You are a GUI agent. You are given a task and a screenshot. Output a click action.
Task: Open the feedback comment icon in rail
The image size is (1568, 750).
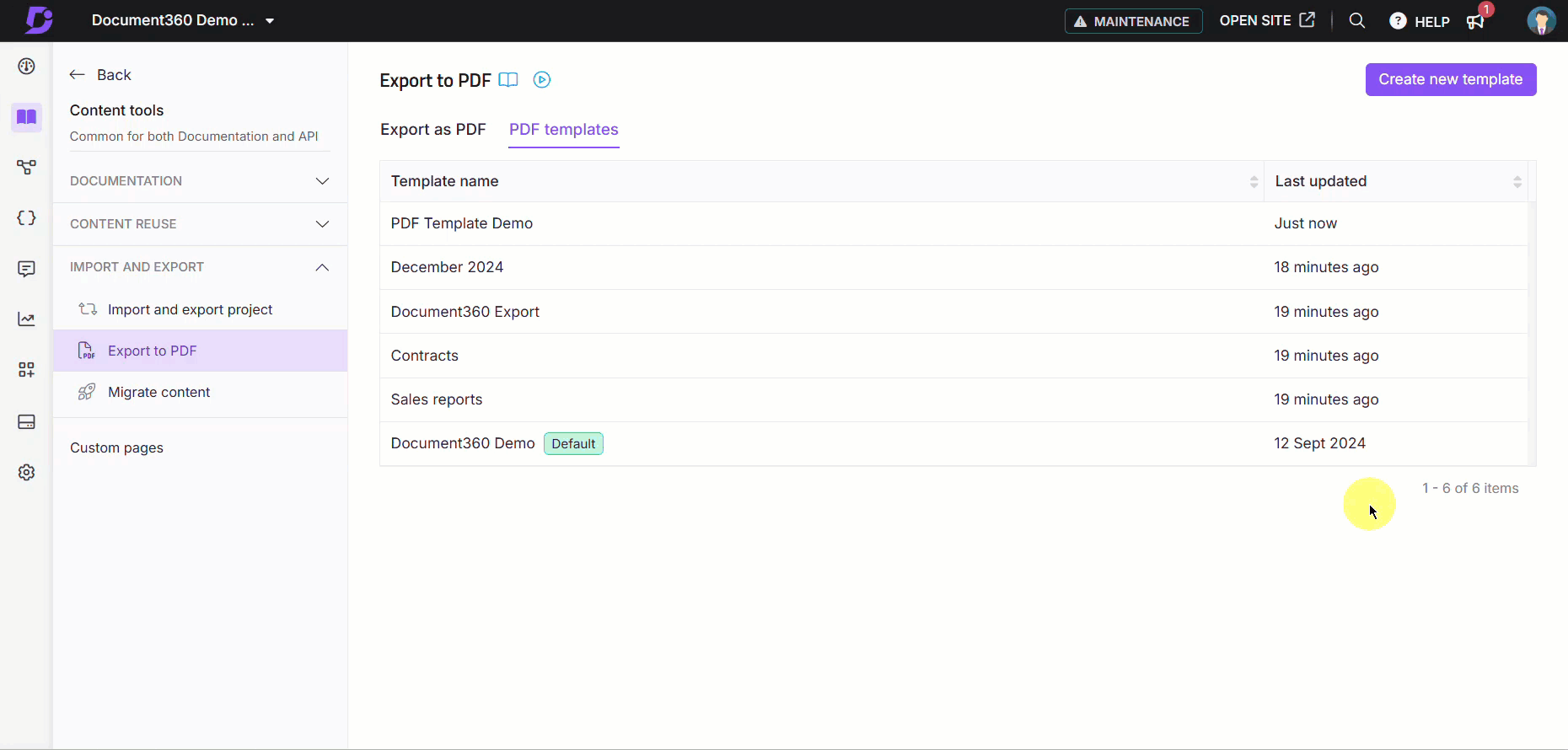27,269
